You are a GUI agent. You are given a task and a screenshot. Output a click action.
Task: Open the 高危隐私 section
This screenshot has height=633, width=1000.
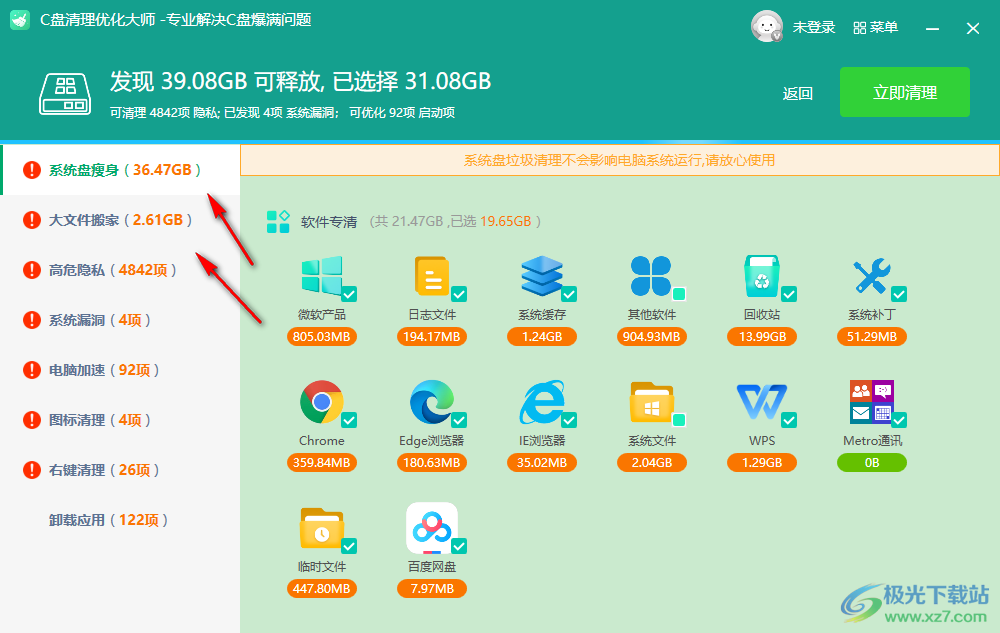point(120,270)
